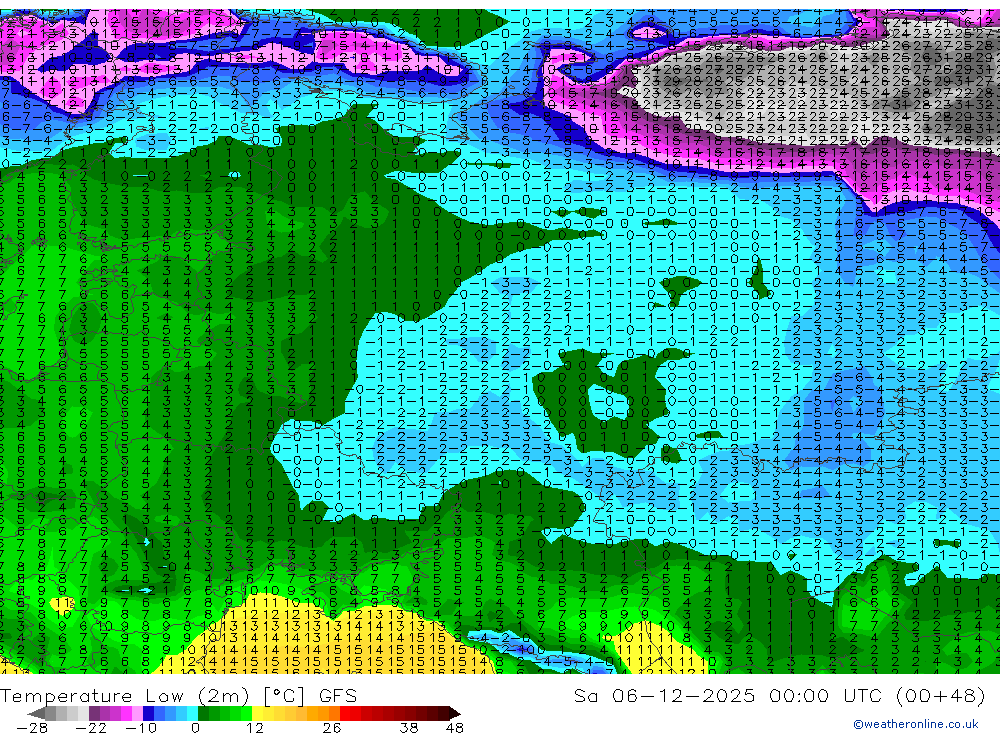Click the '26' legend label
1000x733 pixels.
(332, 728)
